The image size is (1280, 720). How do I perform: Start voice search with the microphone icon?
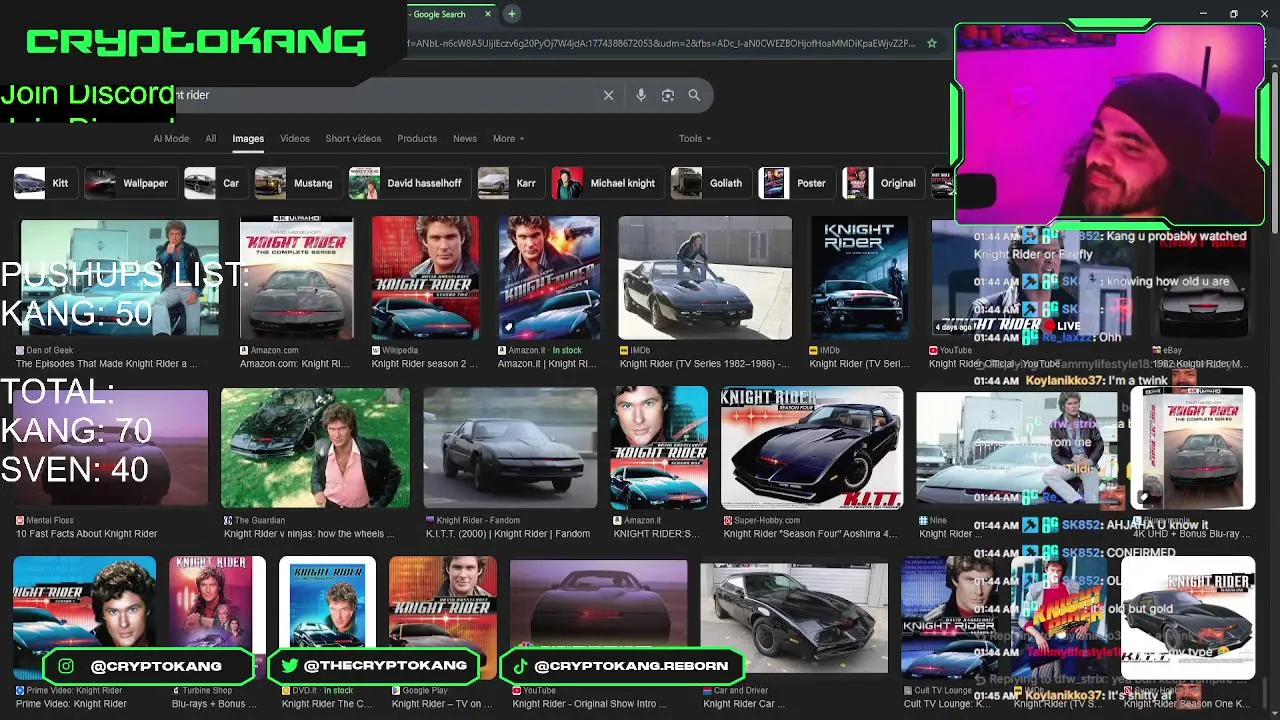(641, 95)
